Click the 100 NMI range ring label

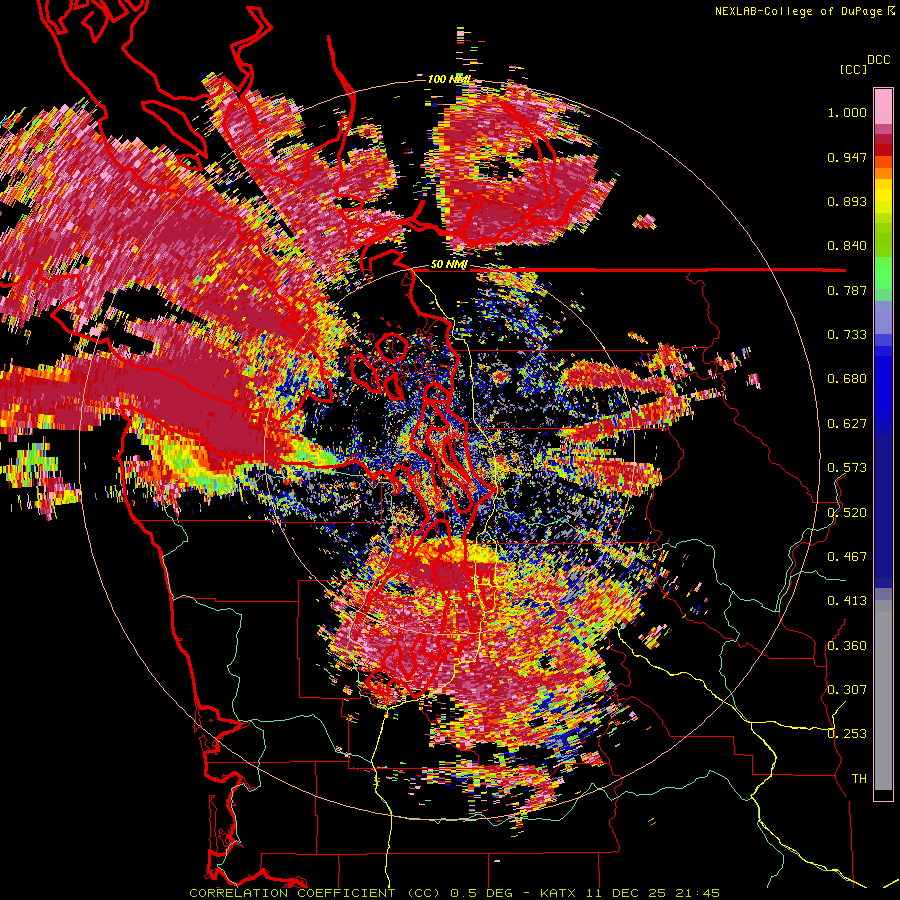[x=449, y=79]
